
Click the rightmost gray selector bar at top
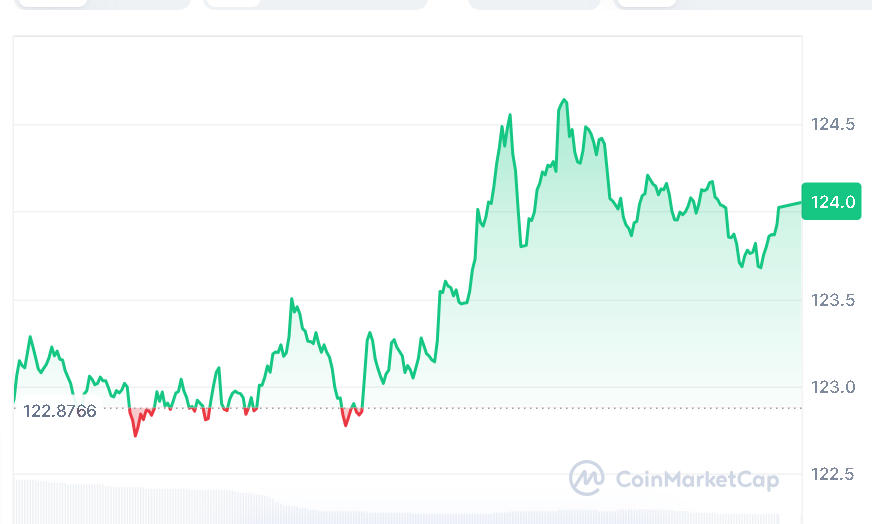[742, 4]
